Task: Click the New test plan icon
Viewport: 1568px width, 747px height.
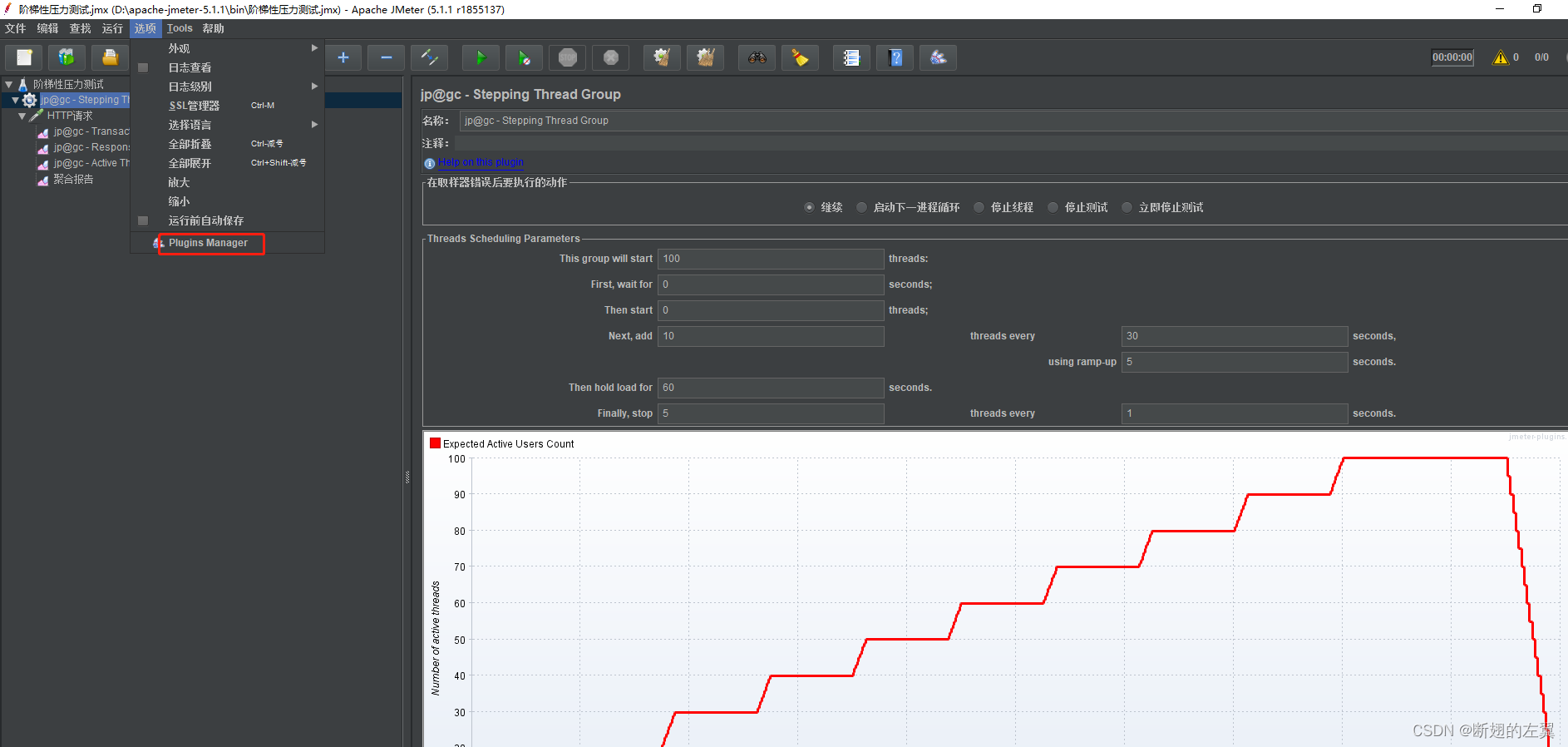Action: (x=24, y=57)
